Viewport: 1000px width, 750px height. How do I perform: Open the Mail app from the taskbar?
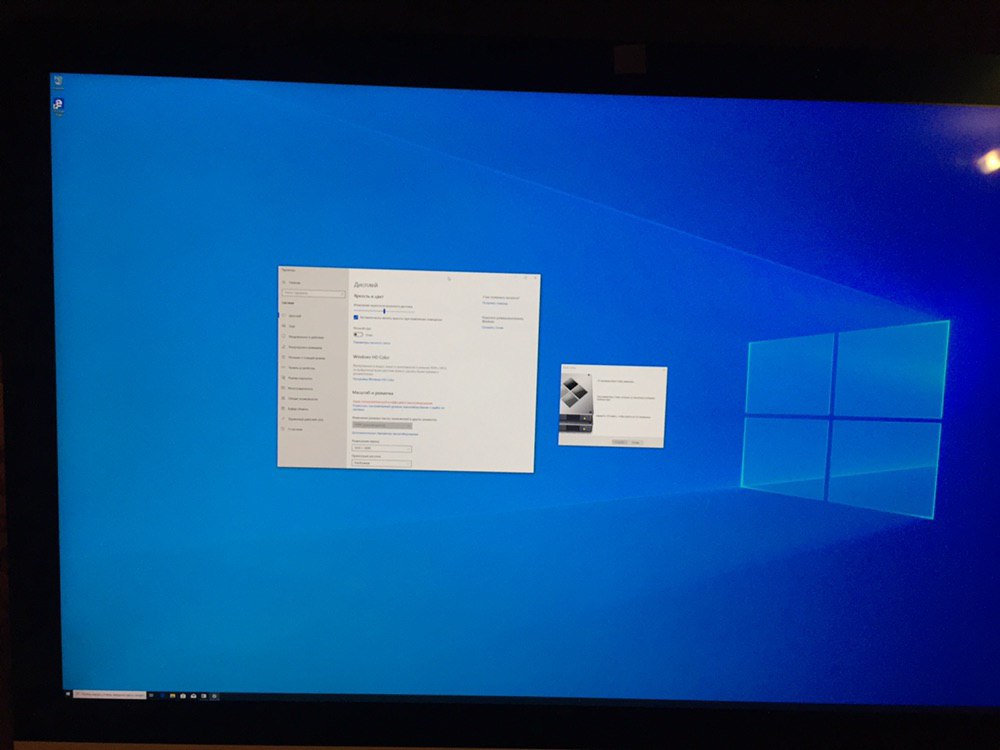(193, 696)
